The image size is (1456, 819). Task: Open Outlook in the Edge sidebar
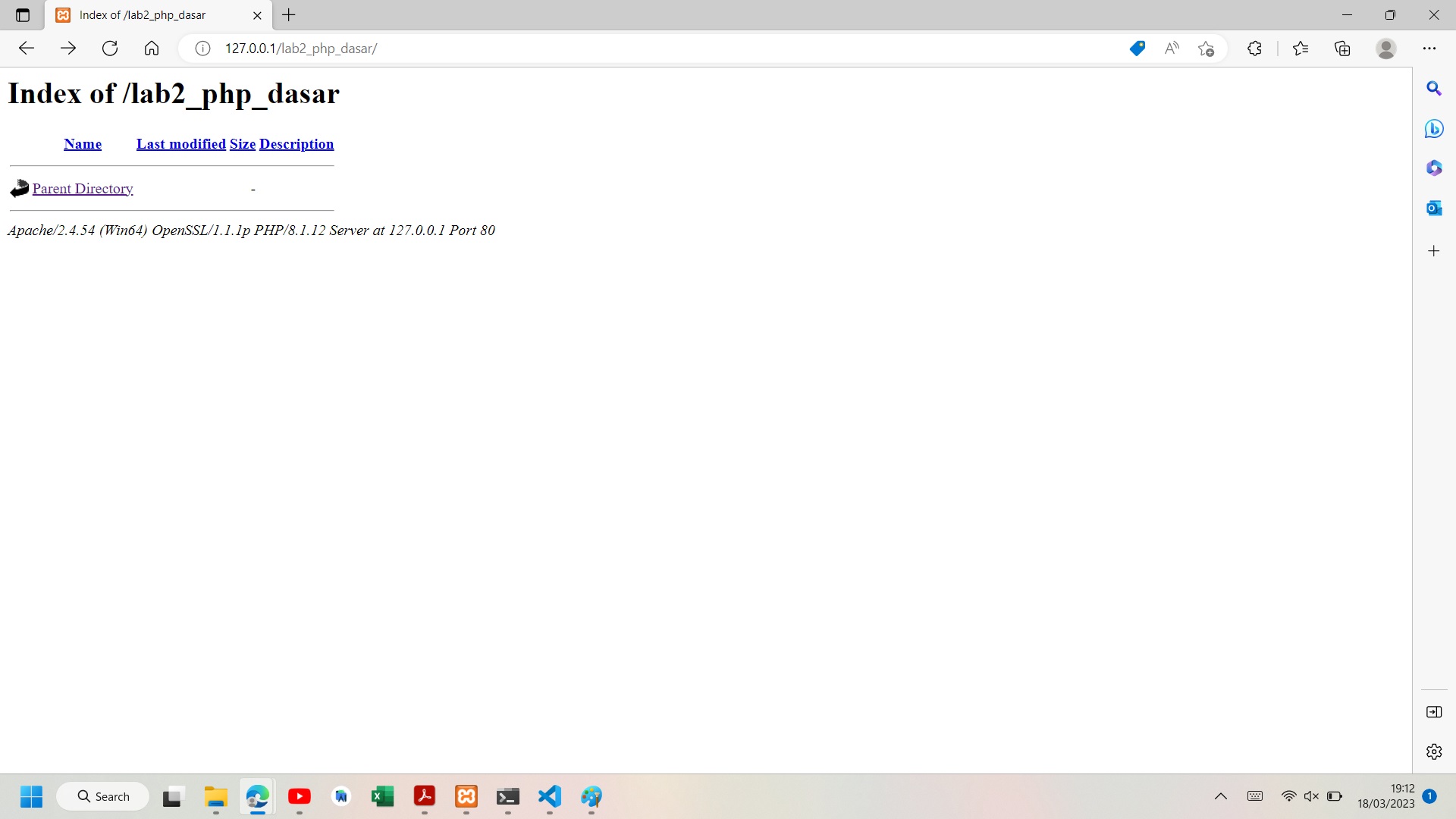(x=1434, y=207)
